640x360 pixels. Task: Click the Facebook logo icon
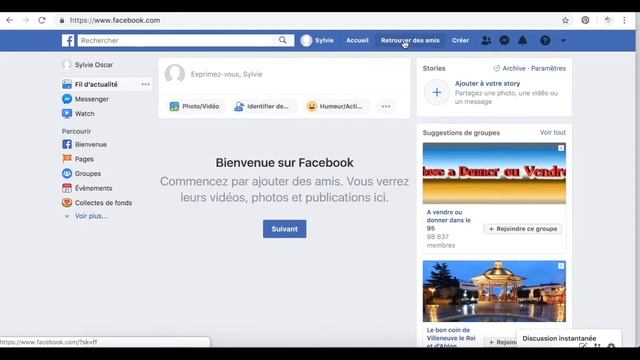(x=68, y=40)
